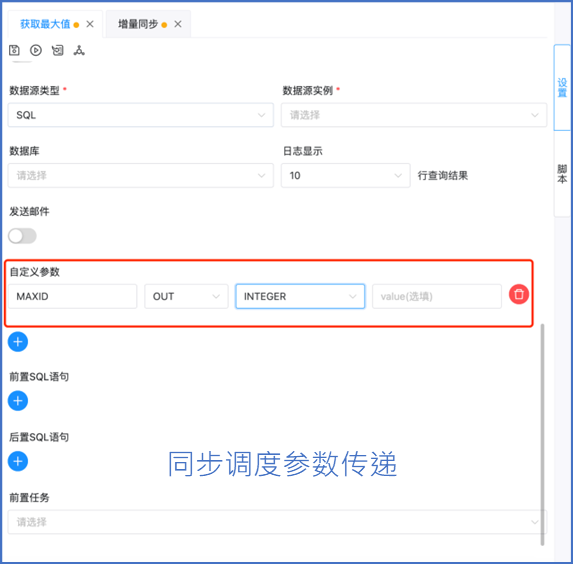
Task: Open the OUT direction dropdown
Action: tap(186, 296)
